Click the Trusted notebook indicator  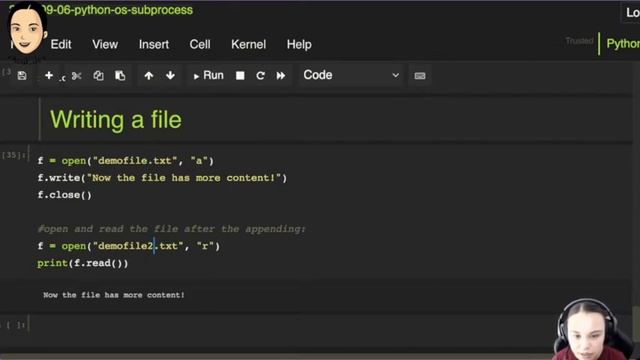580,41
